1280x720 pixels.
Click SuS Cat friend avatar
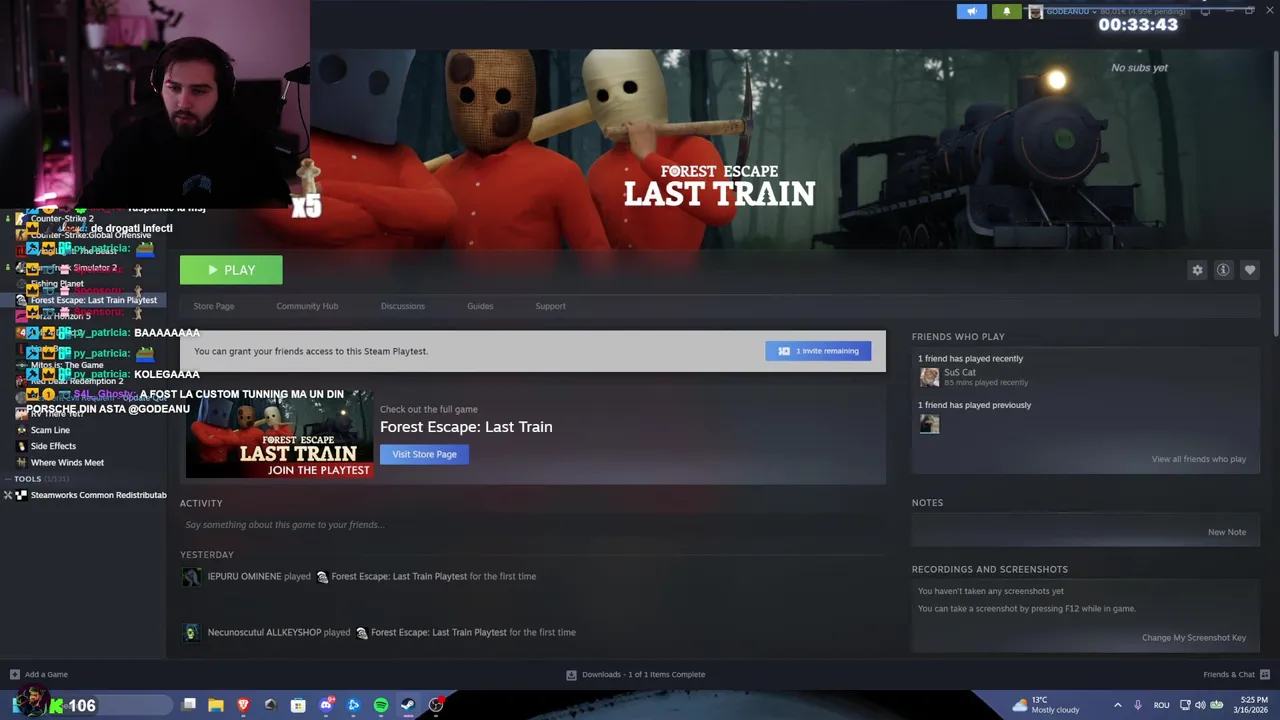(x=929, y=377)
